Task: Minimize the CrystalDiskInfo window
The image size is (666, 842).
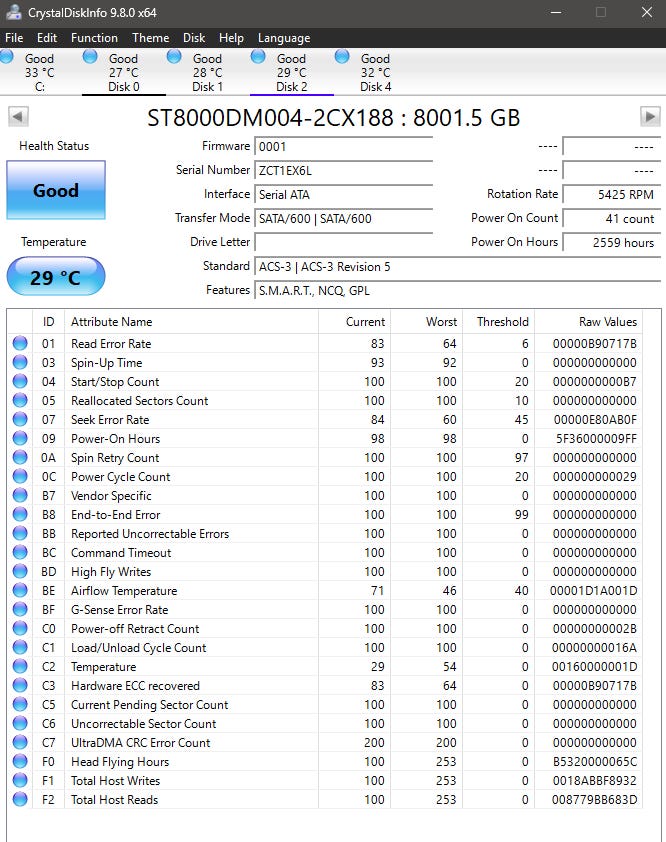Action: (556, 12)
